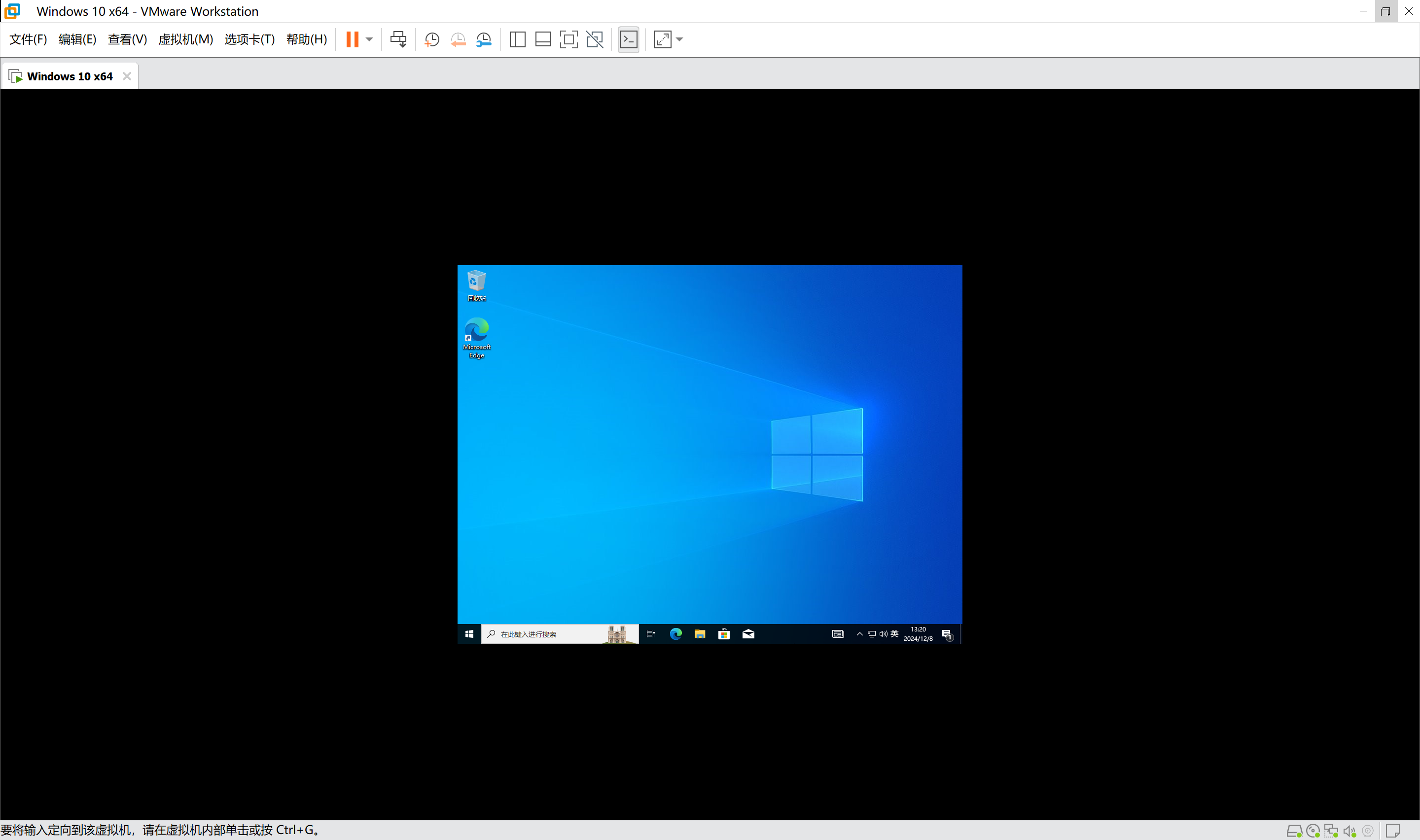Click Send Ctrl+Alt+Del toolbar icon
Image resolution: width=1420 pixels, height=840 pixels.
point(398,39)
